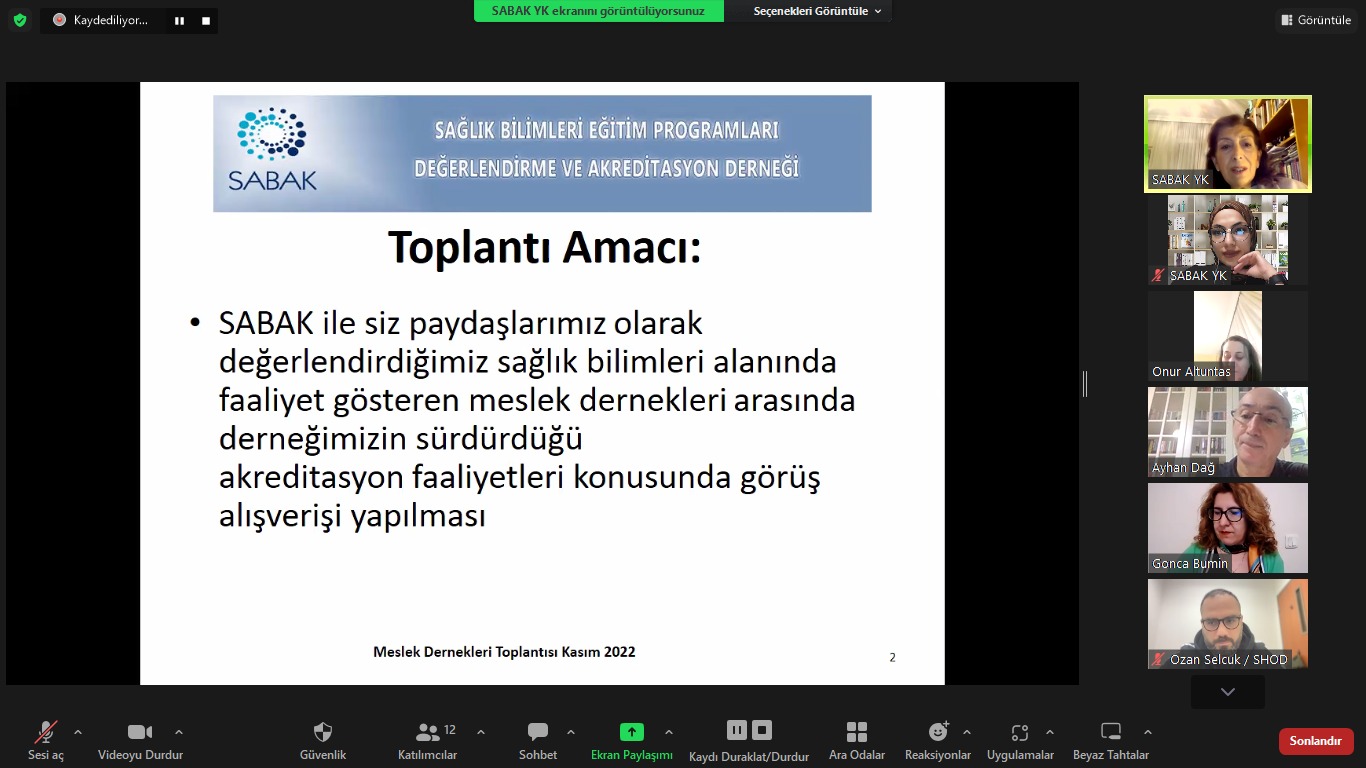Open the Görüntüle view menu

click(1315, 20)
